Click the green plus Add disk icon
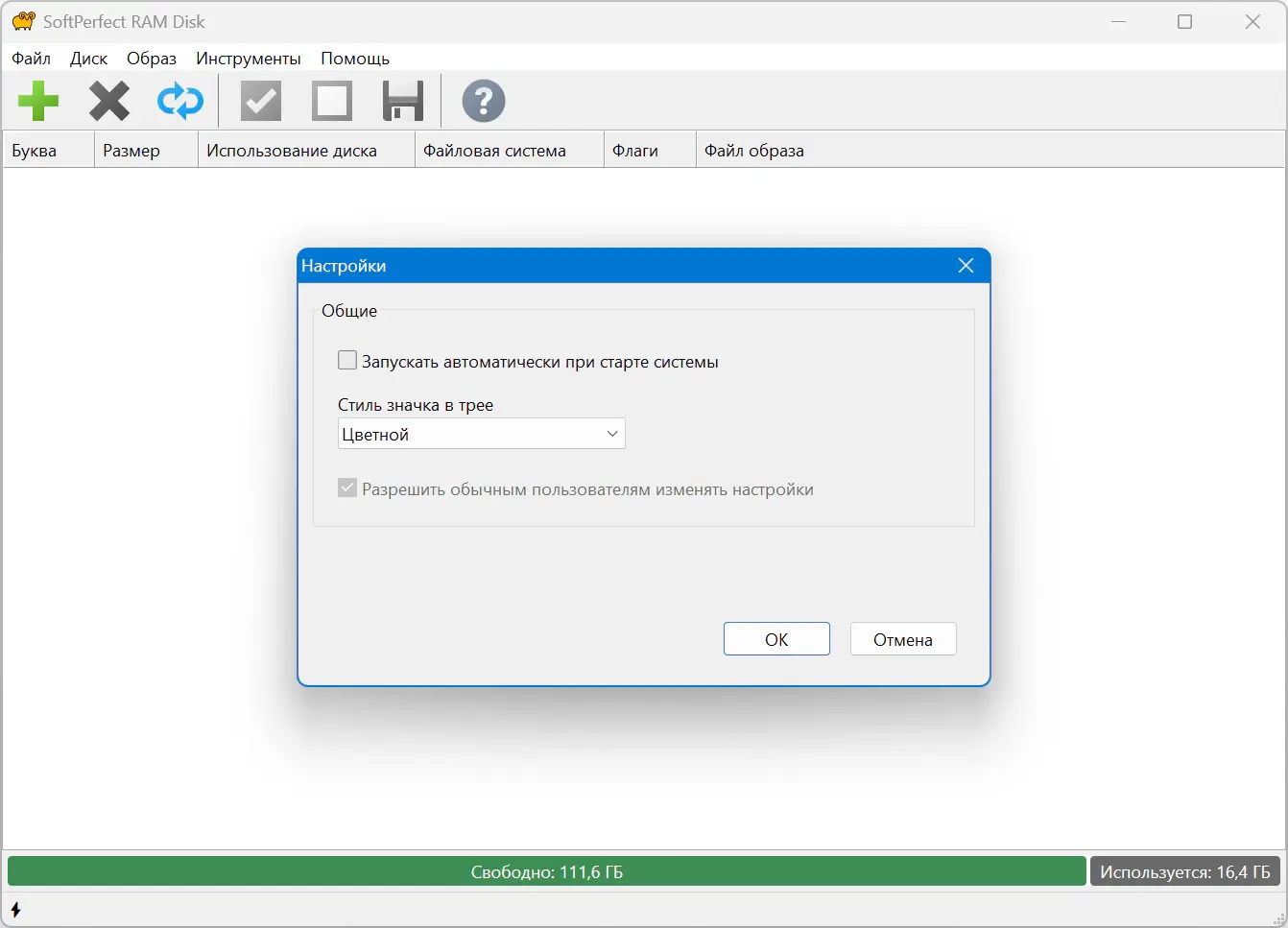Viewport: 1288px width, 928px height. tap(38, 101)
